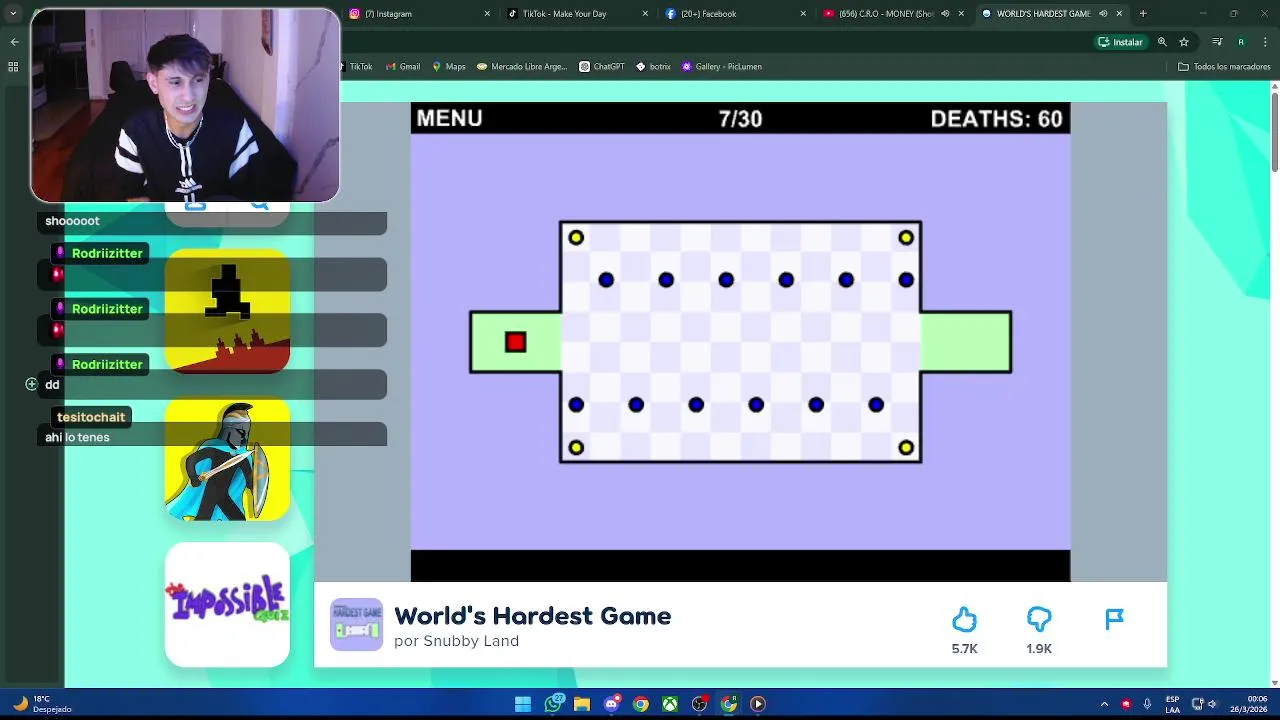Close the Instagram tab
Viewport: 1280px width, 720px height.
(x=487, y=14)
